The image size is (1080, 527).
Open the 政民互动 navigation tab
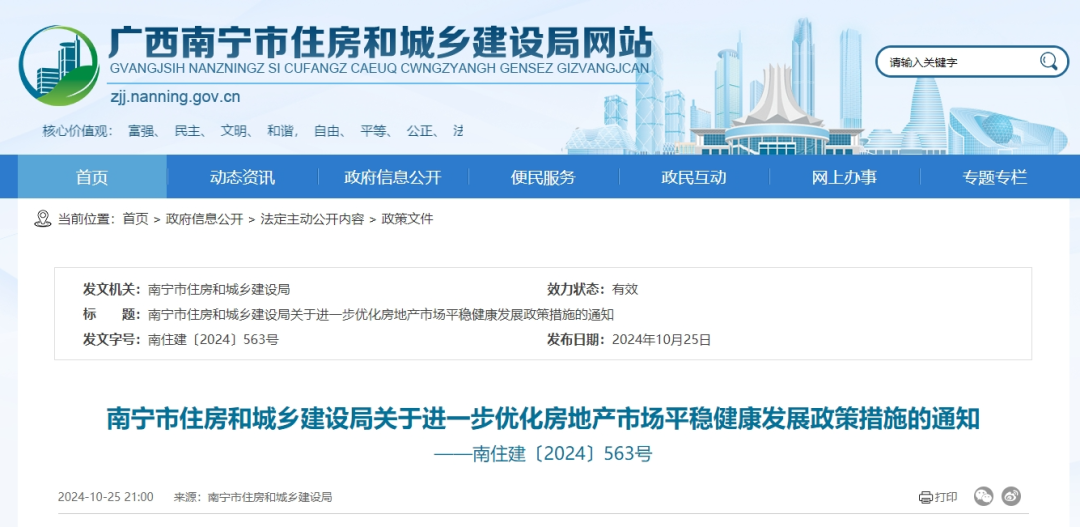tap(694, 177)
